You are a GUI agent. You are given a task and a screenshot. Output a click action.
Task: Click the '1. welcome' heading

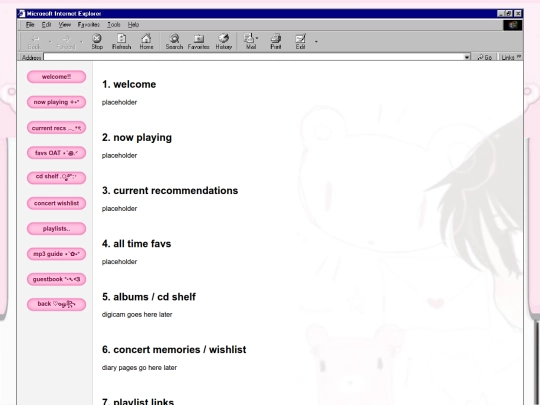click(129, 84)
